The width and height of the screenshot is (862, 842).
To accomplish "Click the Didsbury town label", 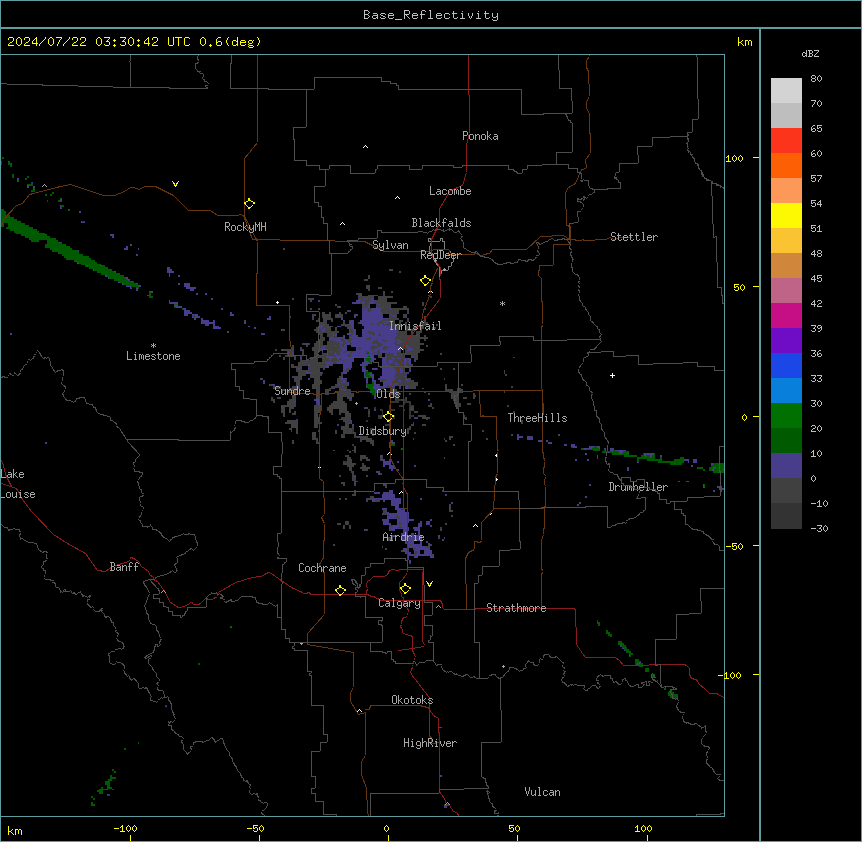I will [x=383, y=431].
